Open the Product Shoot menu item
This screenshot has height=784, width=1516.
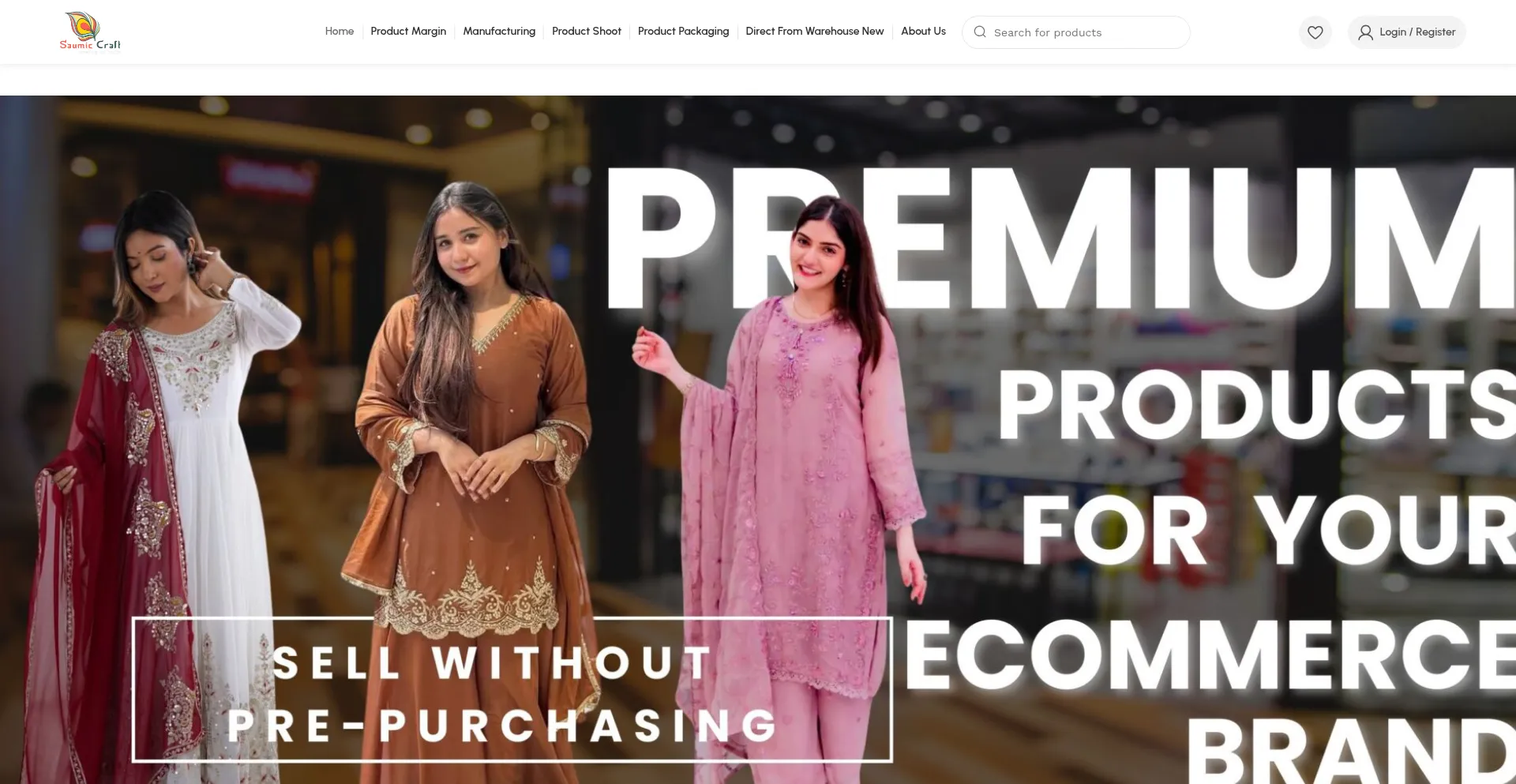click(587, 32)
